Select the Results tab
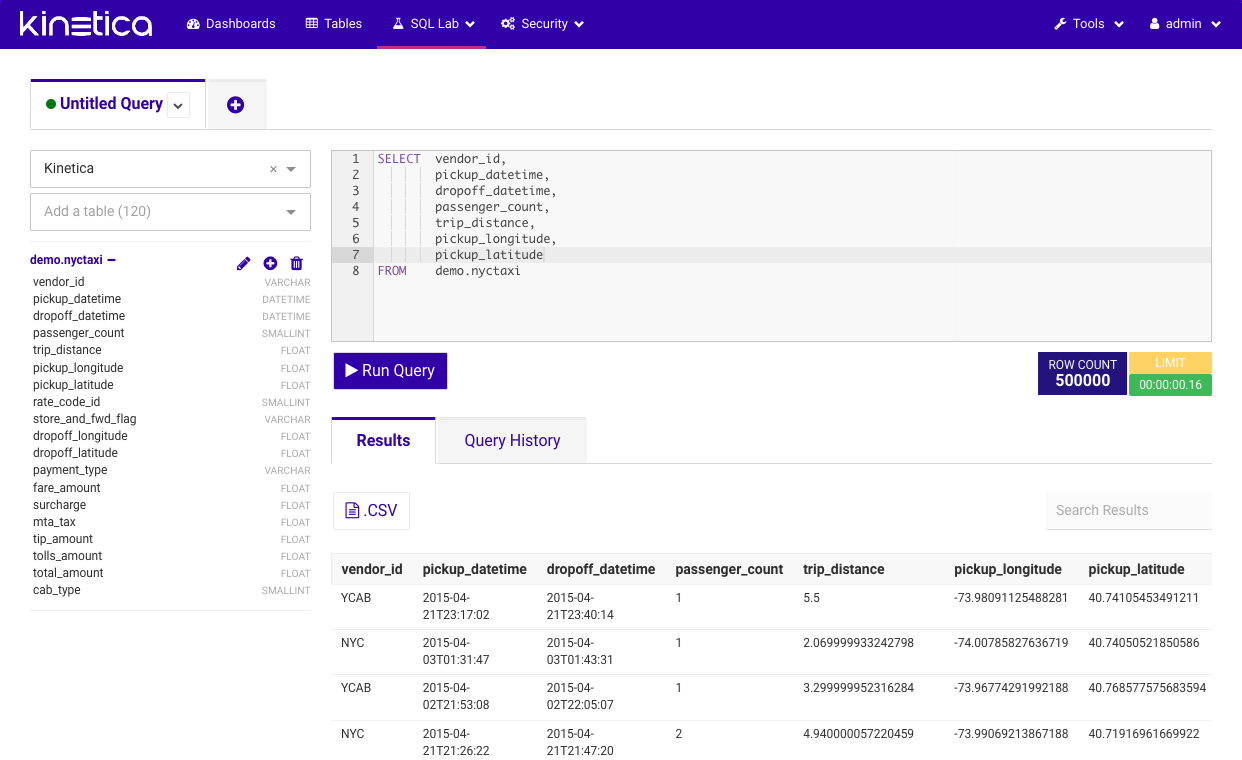 [x=383, y=440]
